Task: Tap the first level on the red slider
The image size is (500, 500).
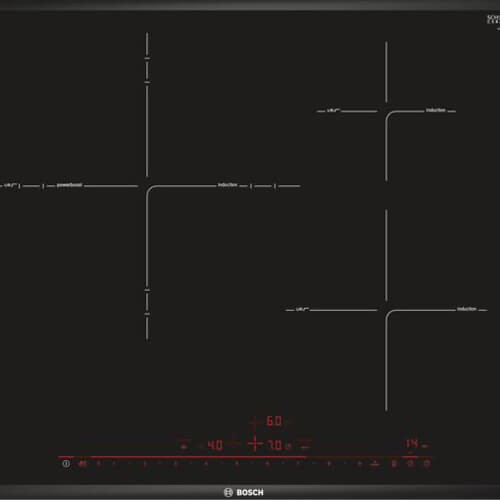Action: pos(114,464)
